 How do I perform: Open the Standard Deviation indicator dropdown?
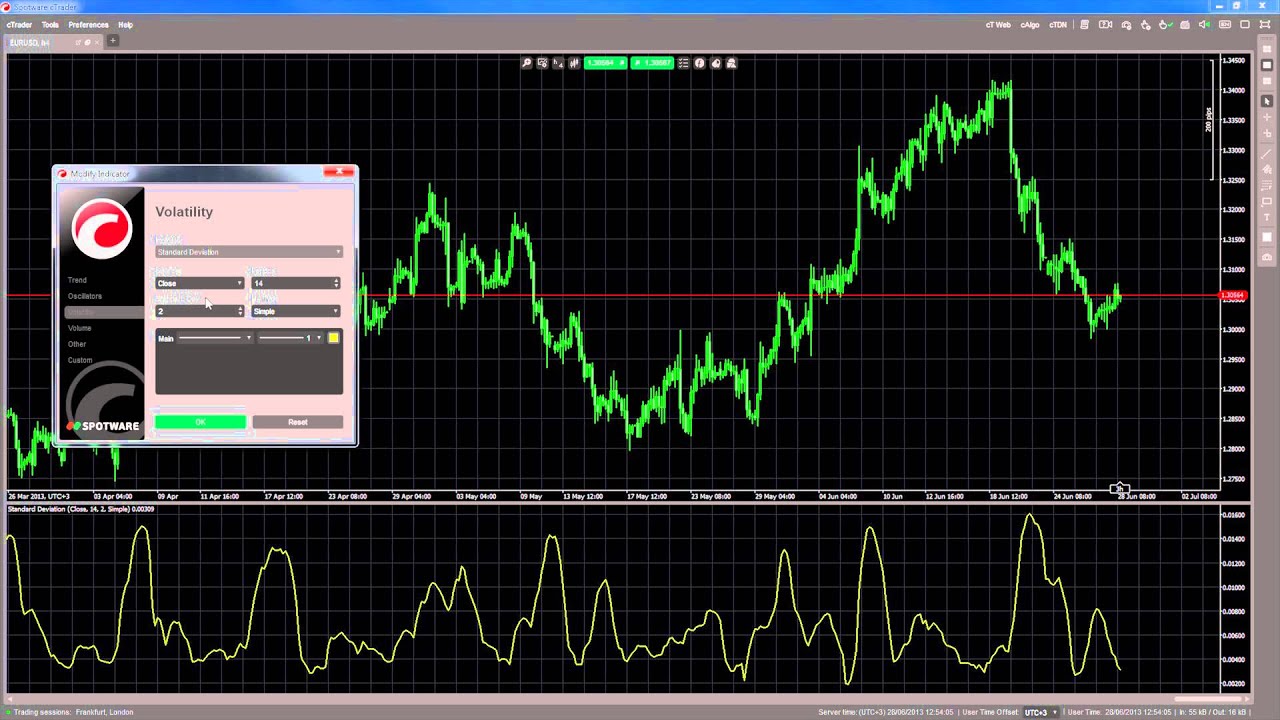[x=249, y=252]
